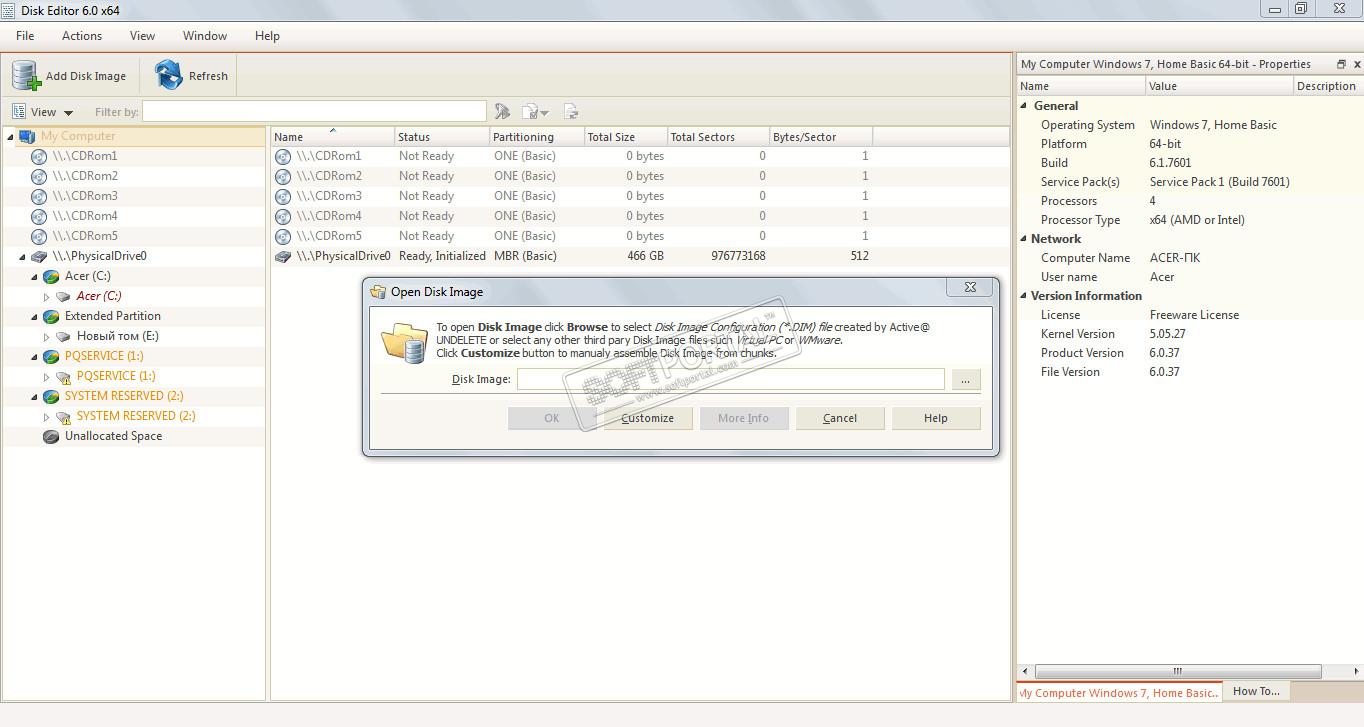Image resolution: width=1364 pixels, height=727 pixels.
Task: Open the View menu in the menu bar
Action: tap(142, 36)
